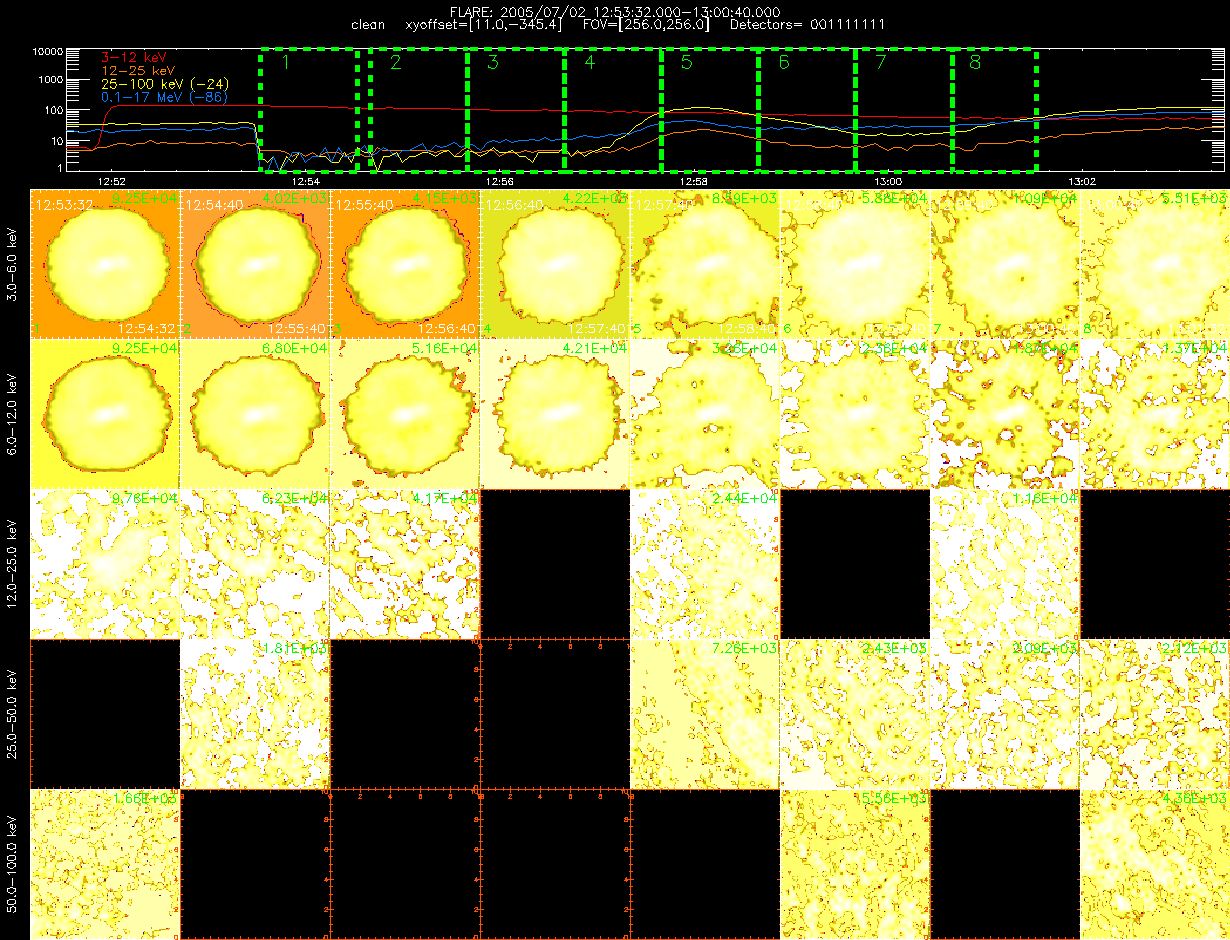Click the '12:54' time axis label
The width and height of the screenshot is (1230, 940).
[305, 181]
